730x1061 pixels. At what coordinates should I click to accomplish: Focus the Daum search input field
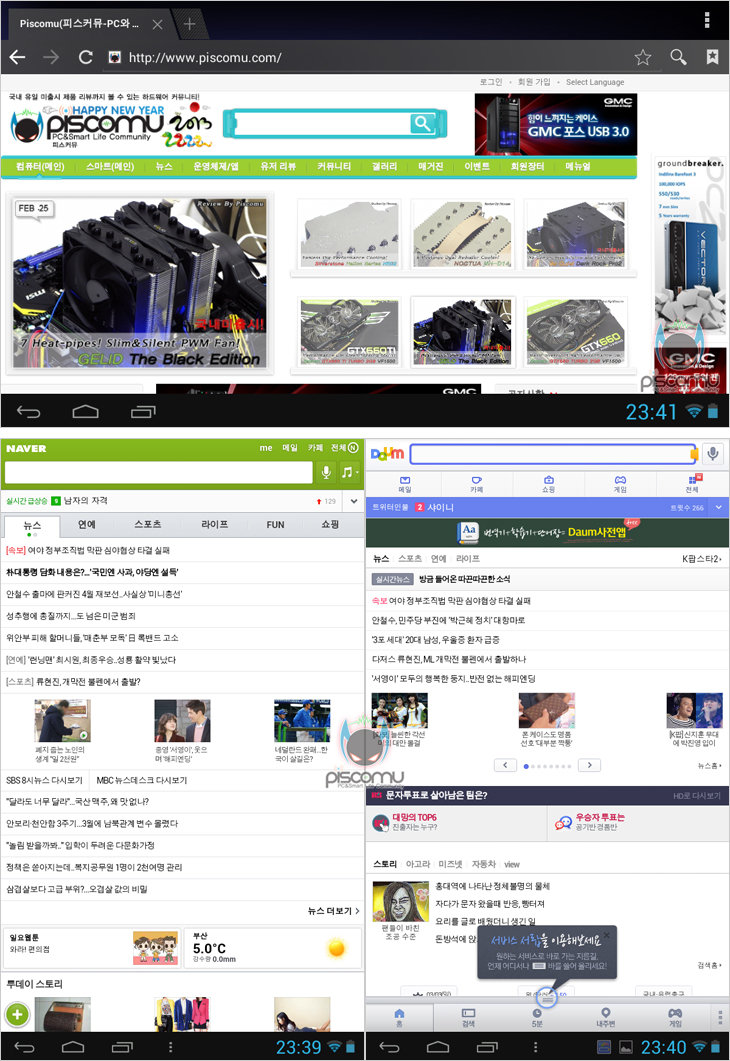[x=553, y=454]
